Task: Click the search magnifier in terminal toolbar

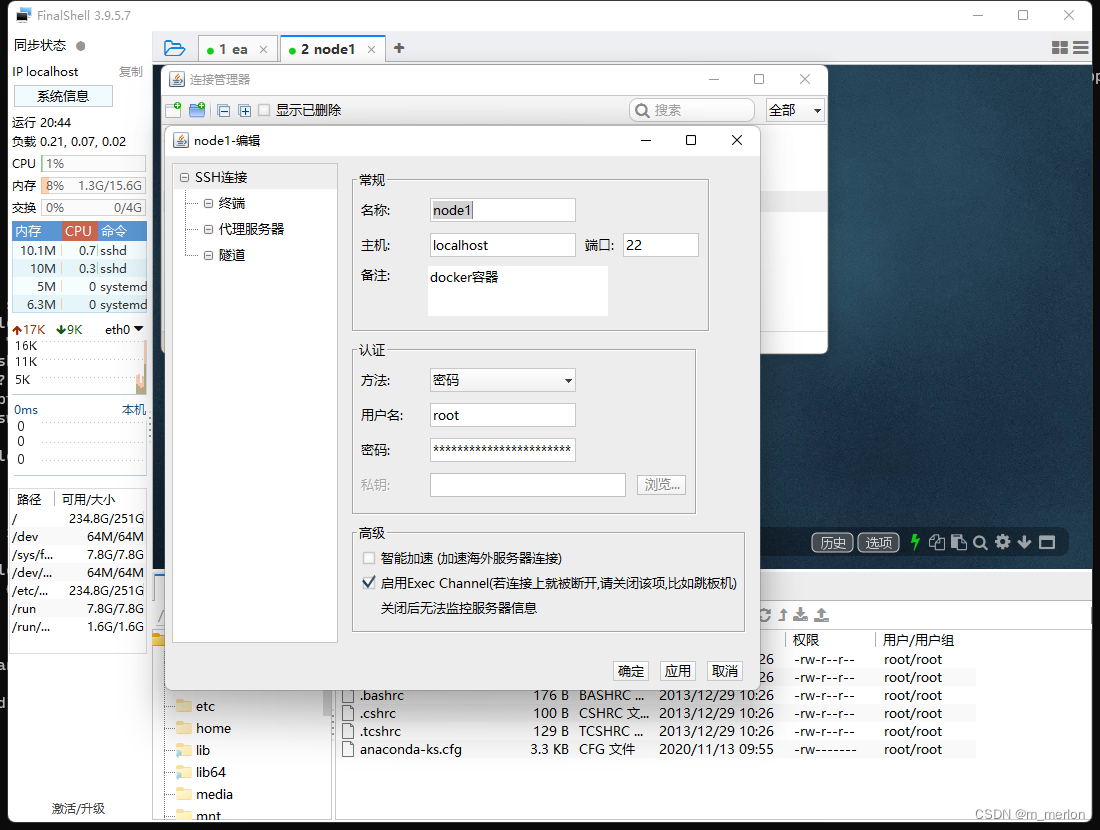Action: 980,542
